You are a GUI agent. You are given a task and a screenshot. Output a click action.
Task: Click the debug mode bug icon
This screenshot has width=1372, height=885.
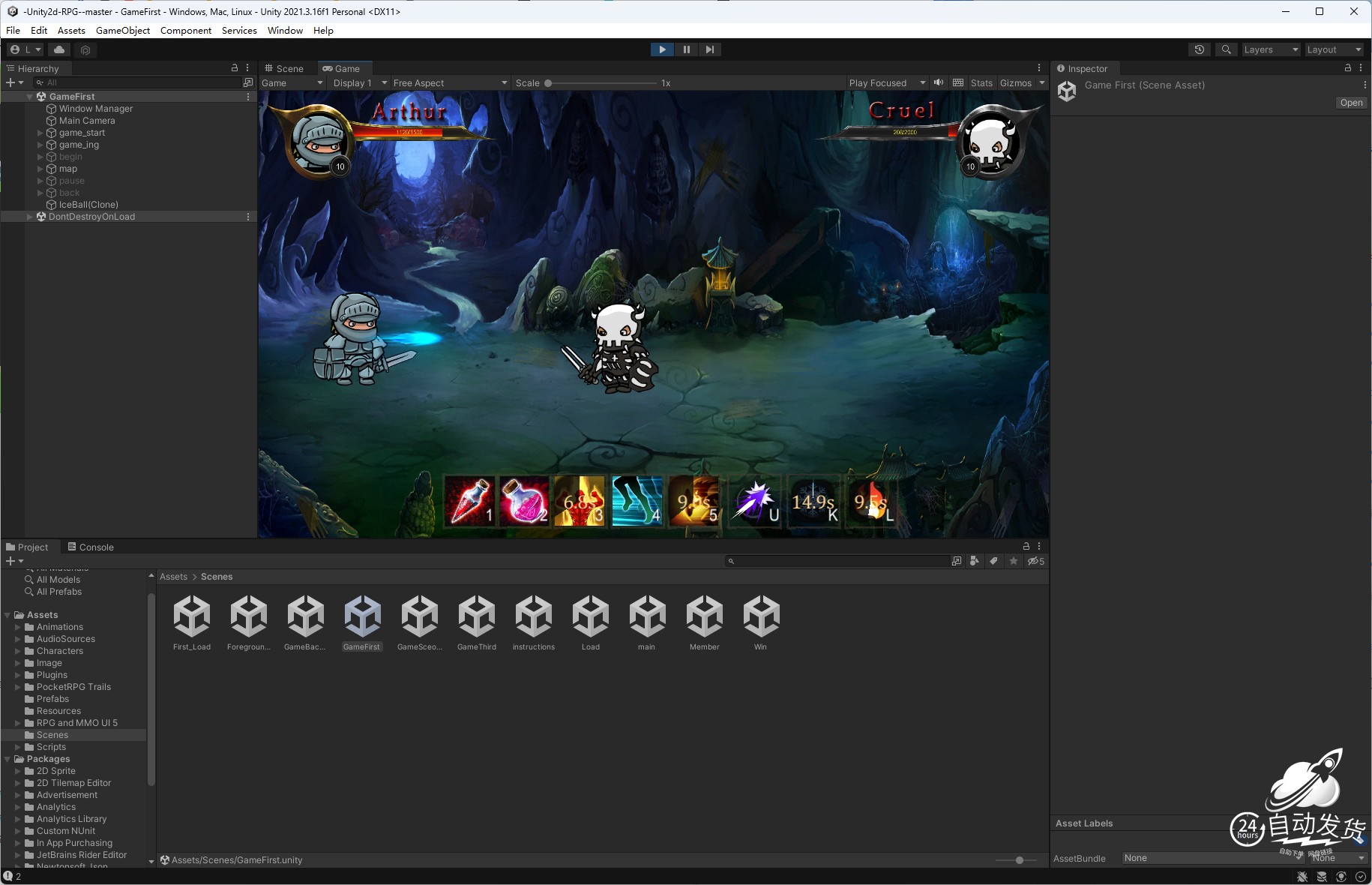pyautogui.click(x=1302, y=877)
